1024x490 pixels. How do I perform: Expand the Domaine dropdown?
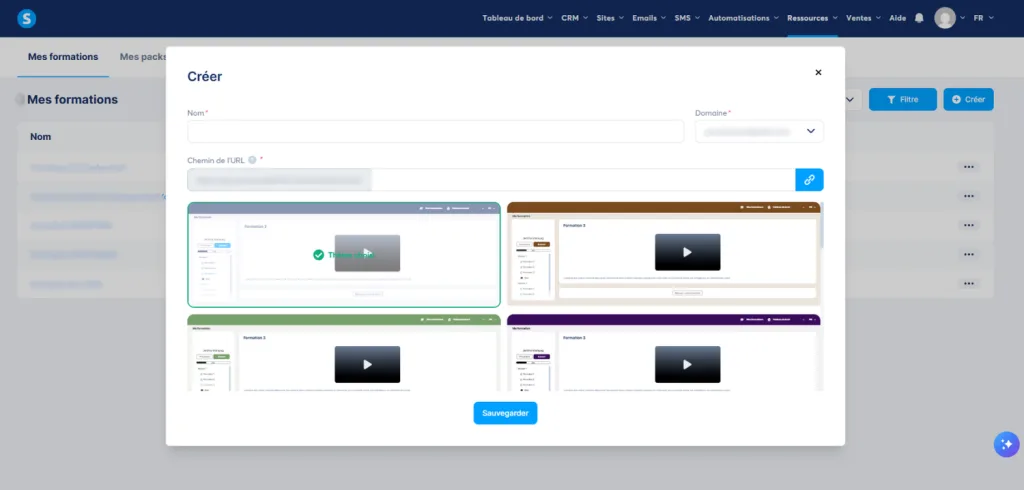click(759, 131)
